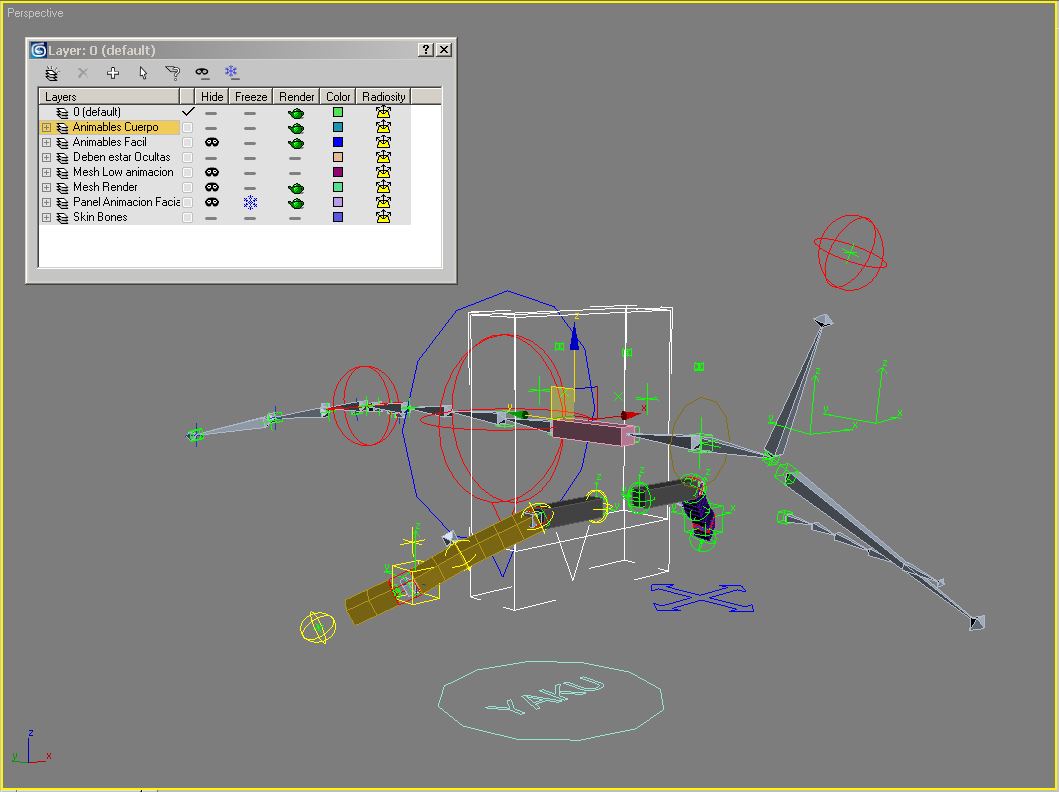This screenshot has height=792, width=1059.
Task: Click radiosity icon of Mesh Render layer
Action: coord(384,187)
